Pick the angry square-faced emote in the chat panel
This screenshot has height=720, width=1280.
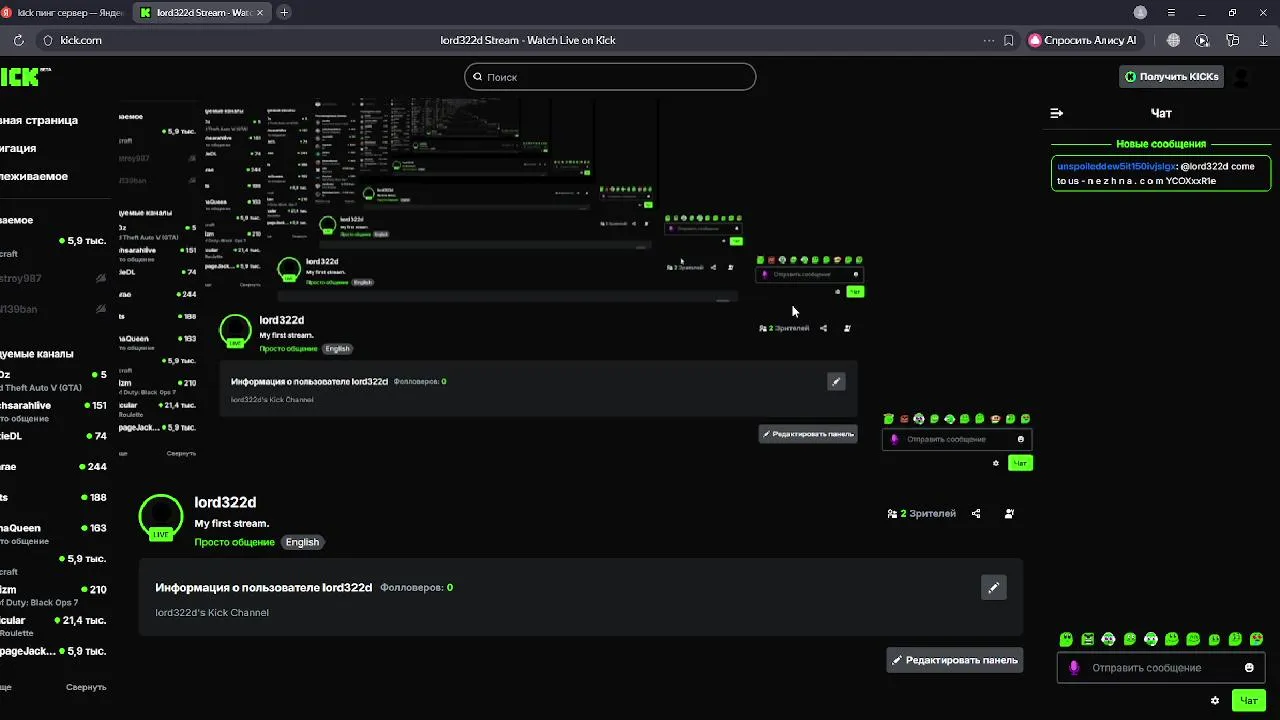pos(1087,639)
